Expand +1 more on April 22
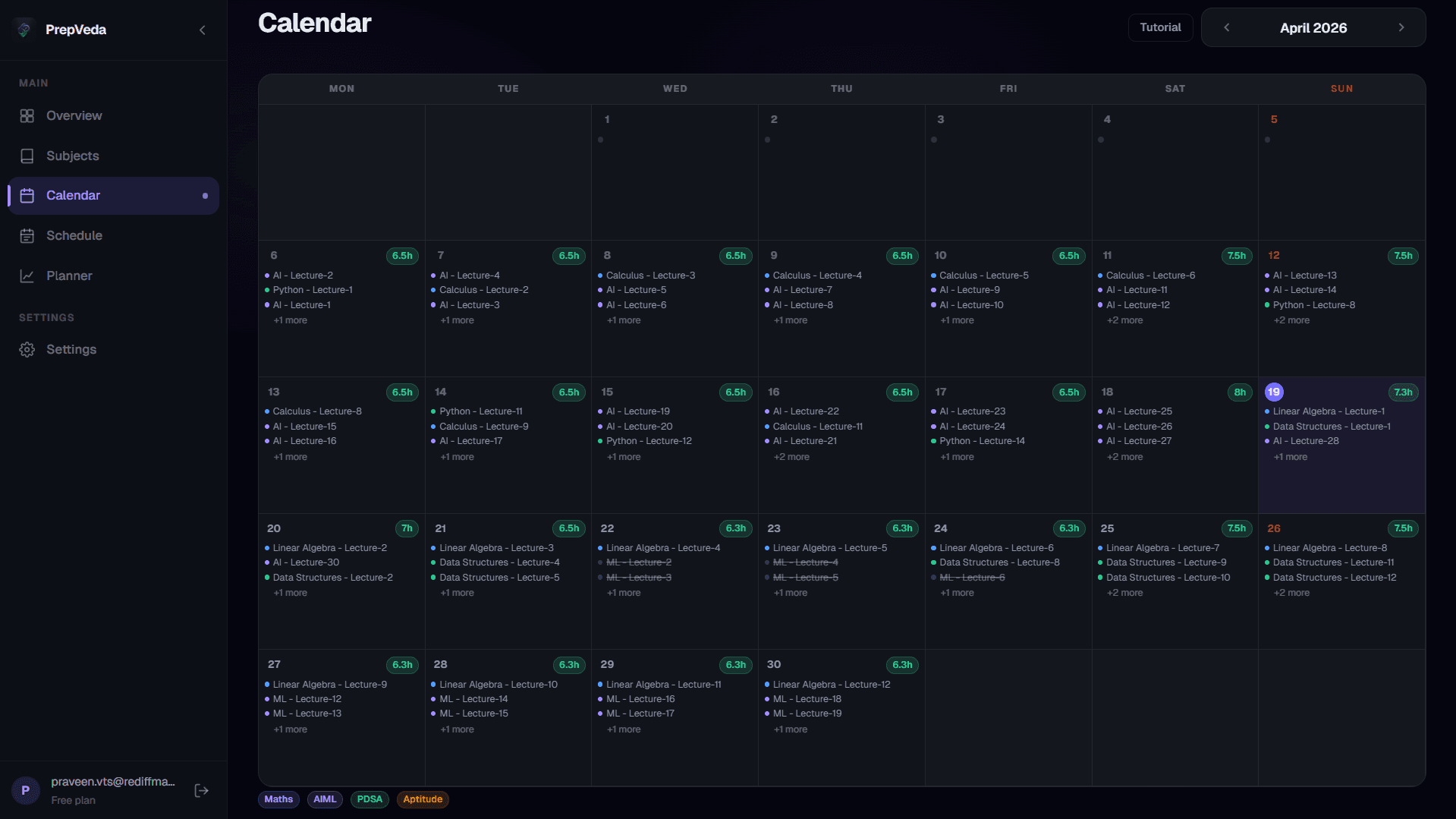 click(624, 593)
